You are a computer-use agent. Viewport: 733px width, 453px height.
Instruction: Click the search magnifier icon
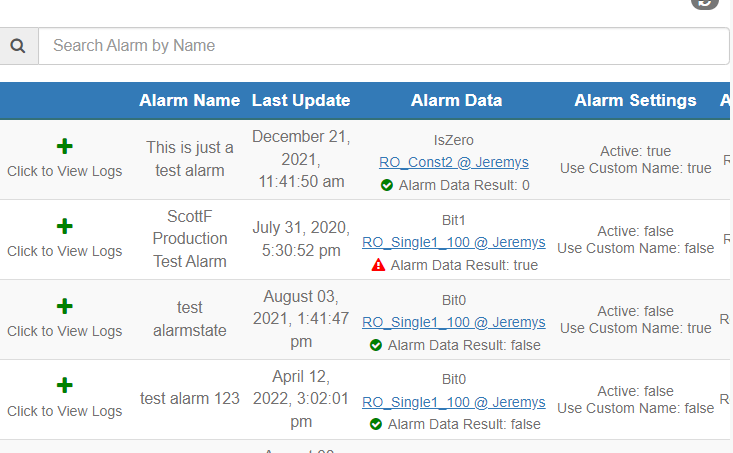[x=18, y=46]
